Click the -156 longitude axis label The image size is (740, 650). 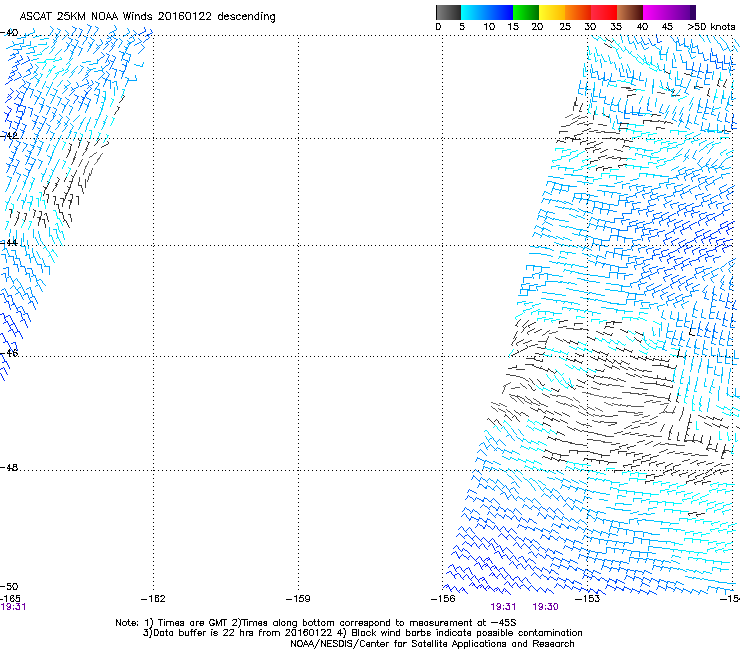pyautogui.click(x=443, y=599)
